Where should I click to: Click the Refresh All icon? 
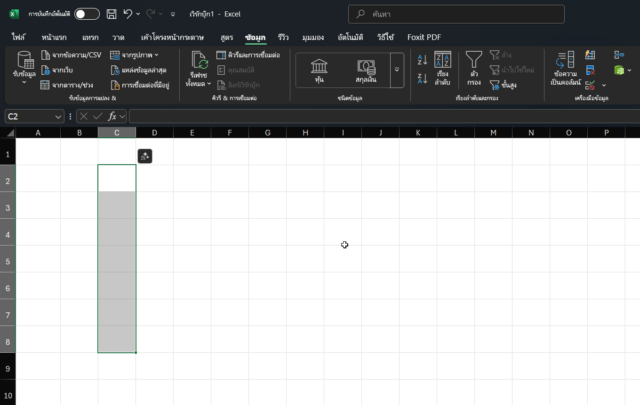click(x=199, y=60)
